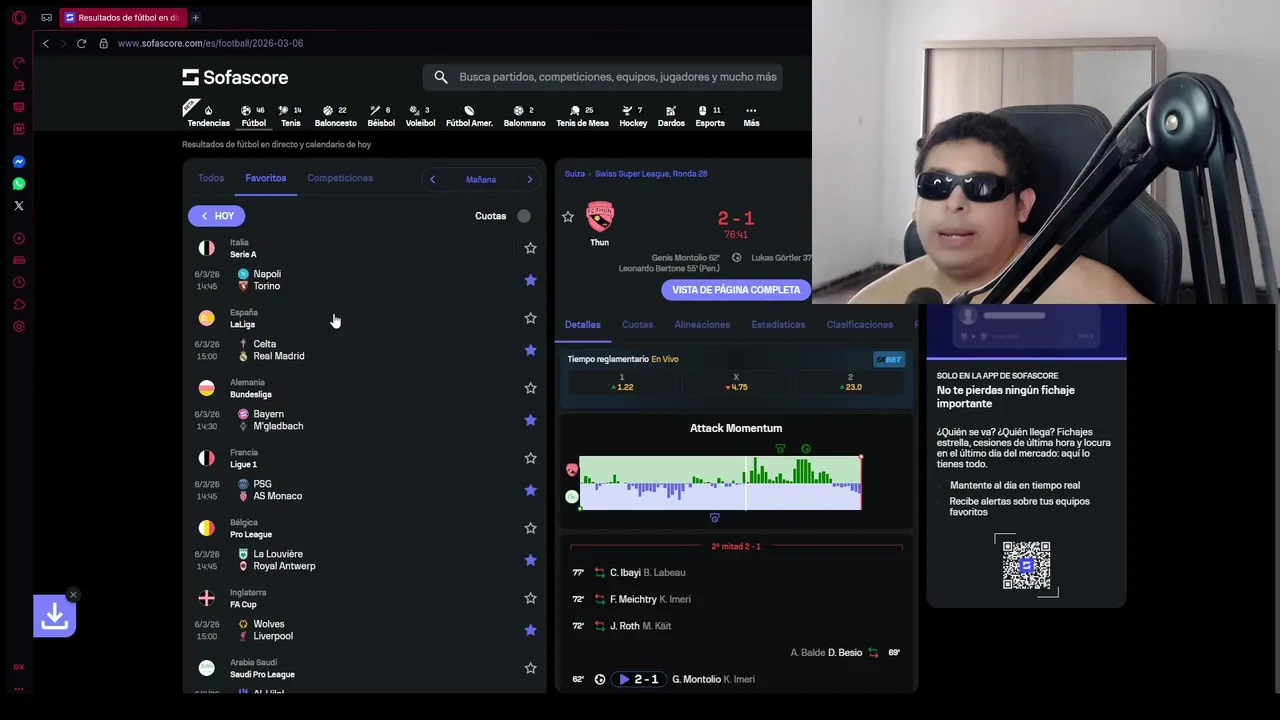Reload the Sofascore page
Image resolution: width=1280 pixels, height=720 pixels.
pos(81,43)
